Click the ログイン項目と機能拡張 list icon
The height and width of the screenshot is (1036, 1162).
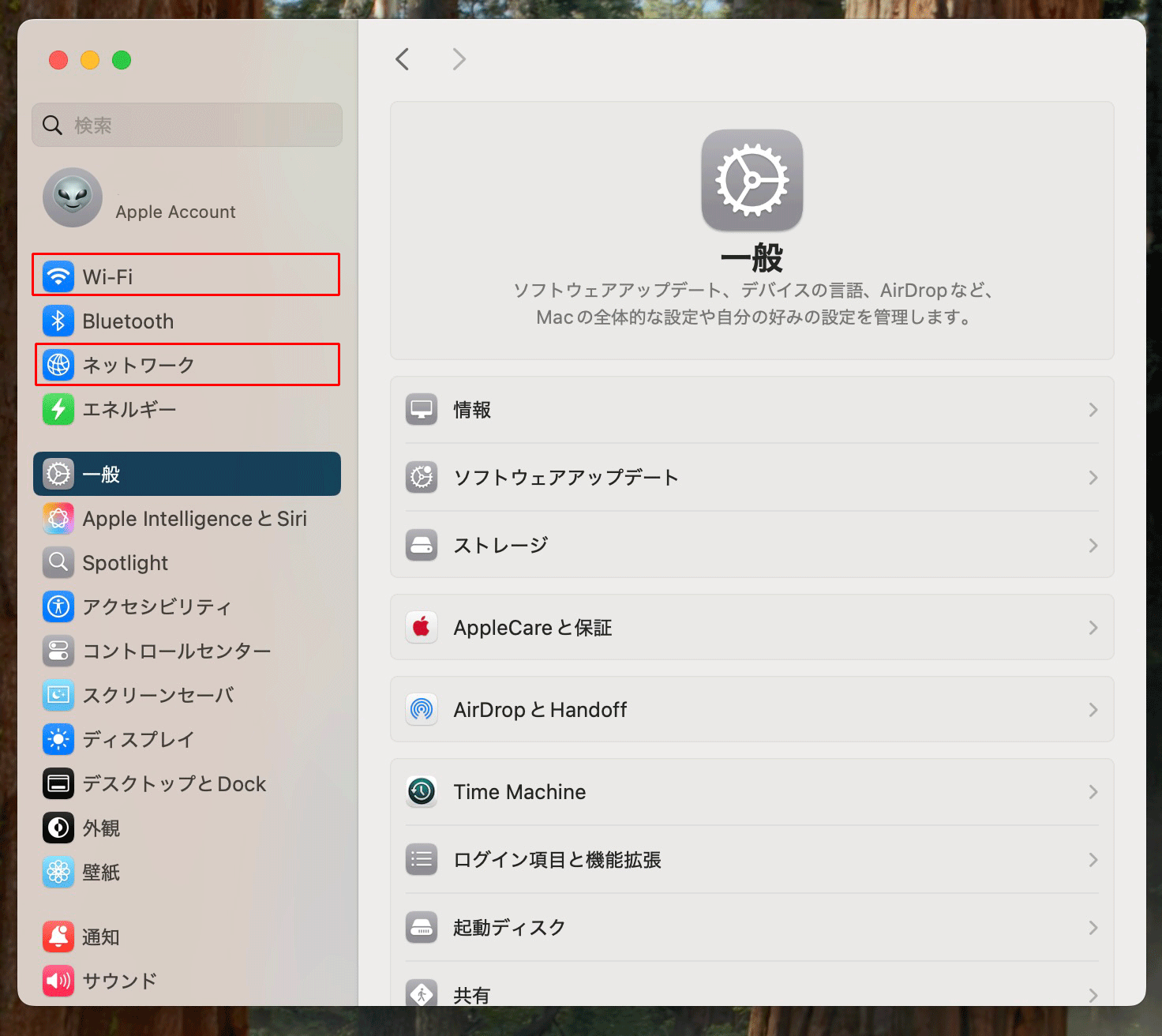point(422,859)
